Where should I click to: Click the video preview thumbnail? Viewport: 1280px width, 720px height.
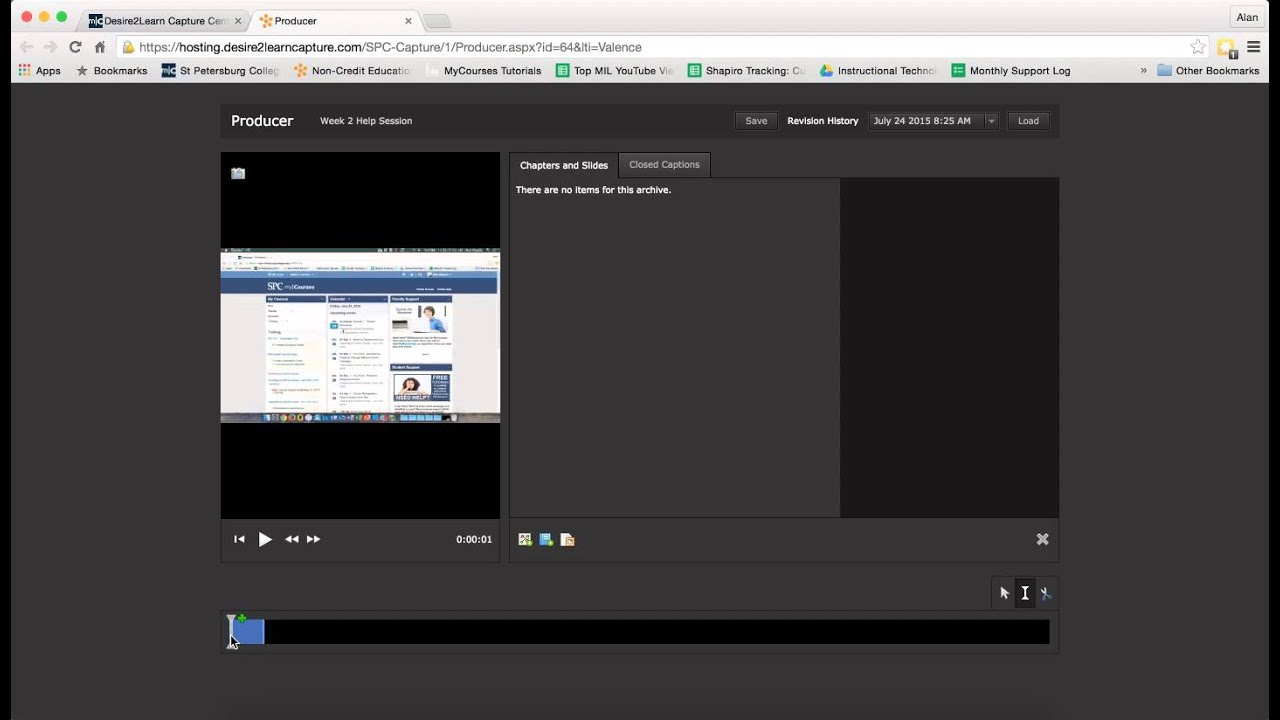(x=360, y=335)
